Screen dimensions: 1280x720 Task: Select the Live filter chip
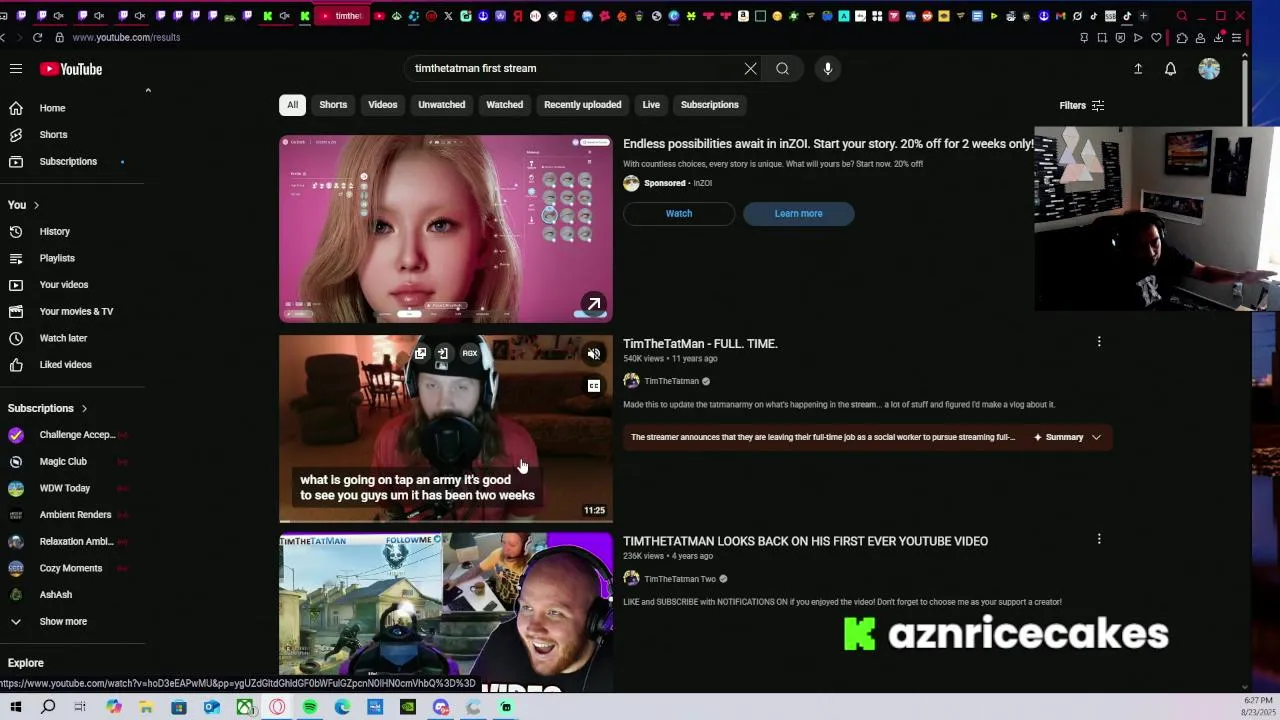(651, 105)
